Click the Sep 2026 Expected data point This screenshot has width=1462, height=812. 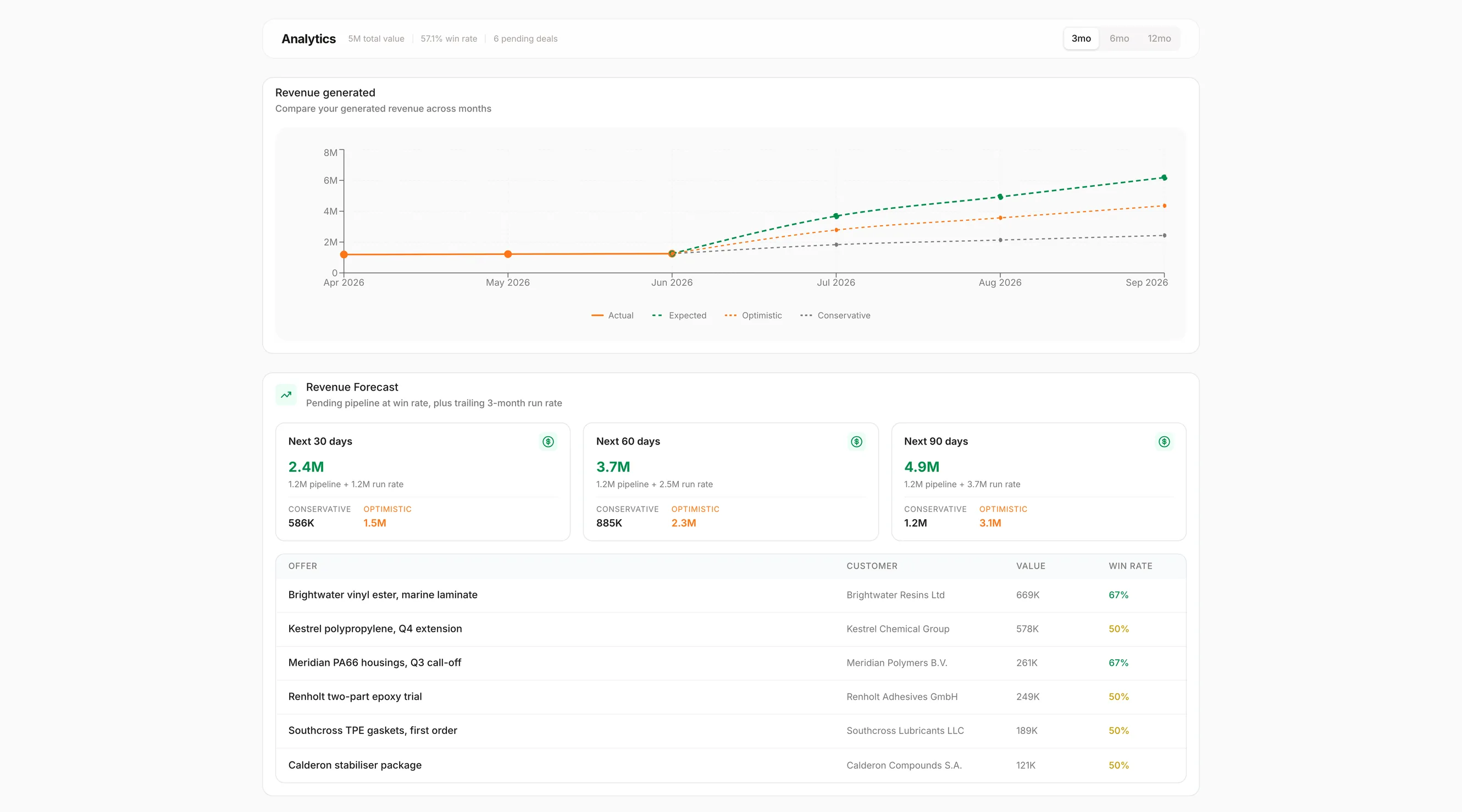[1164, 177]
